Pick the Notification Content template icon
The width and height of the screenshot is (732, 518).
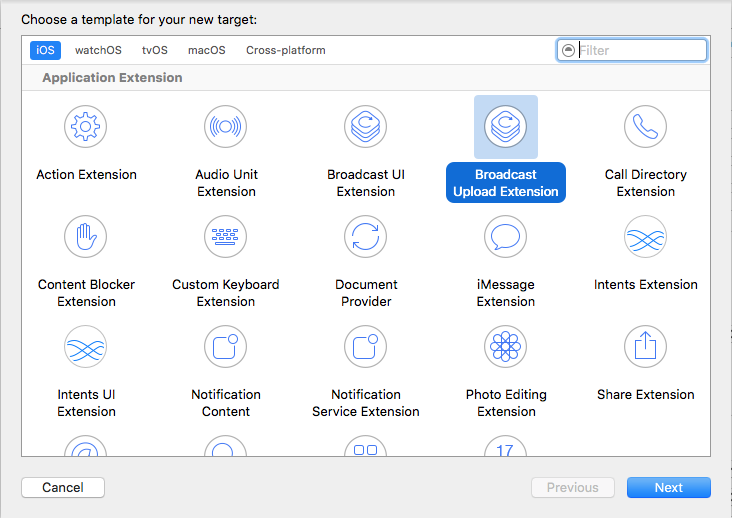click(x=226, y=347)
